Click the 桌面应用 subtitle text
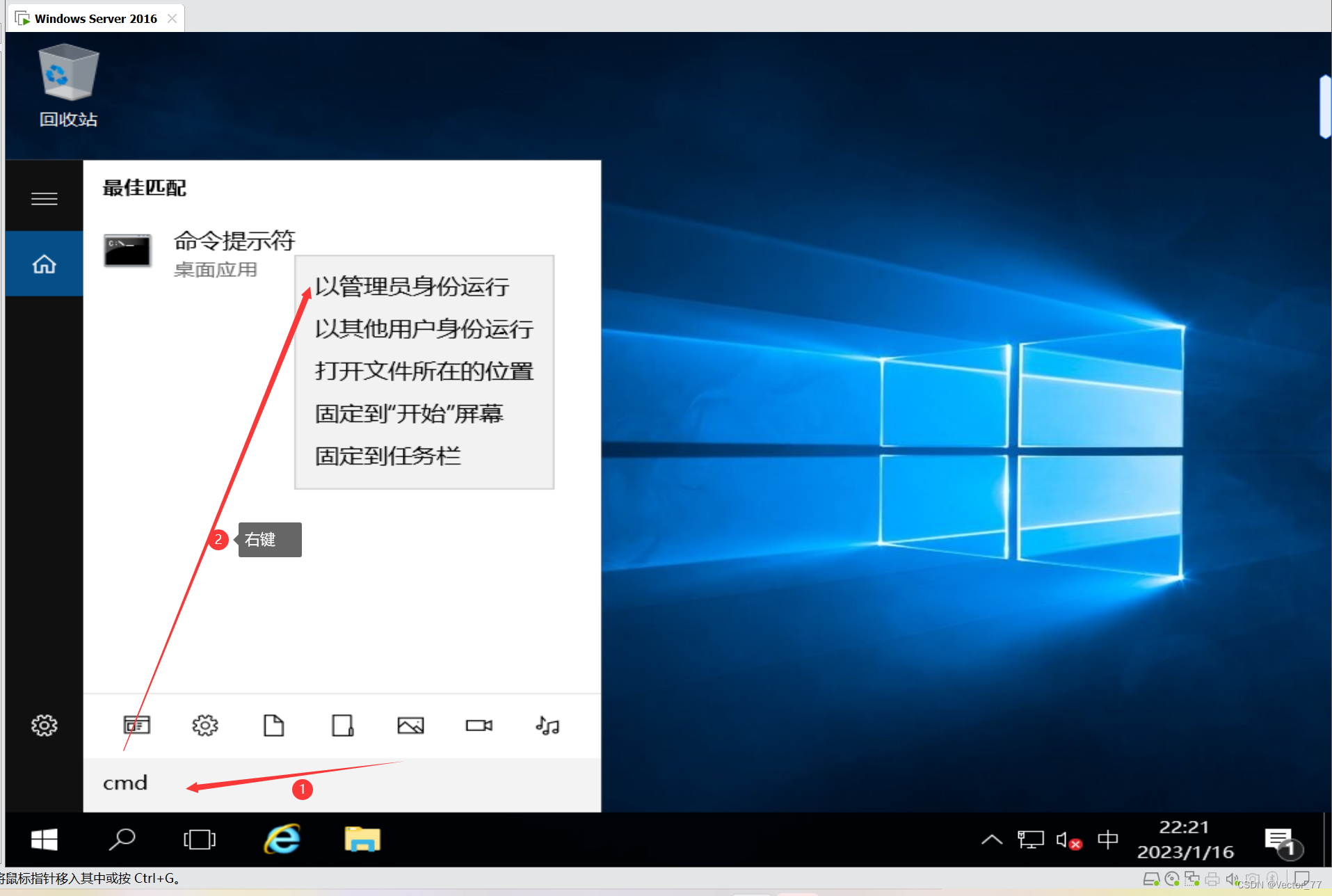The width and height of the screenshot is (1332, 896). (215, 270)
